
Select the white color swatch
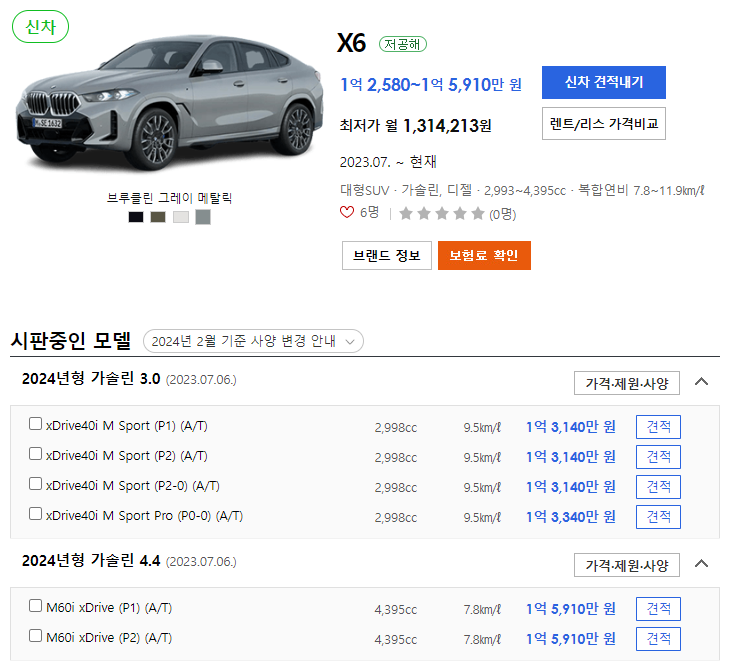click(181, 217)
